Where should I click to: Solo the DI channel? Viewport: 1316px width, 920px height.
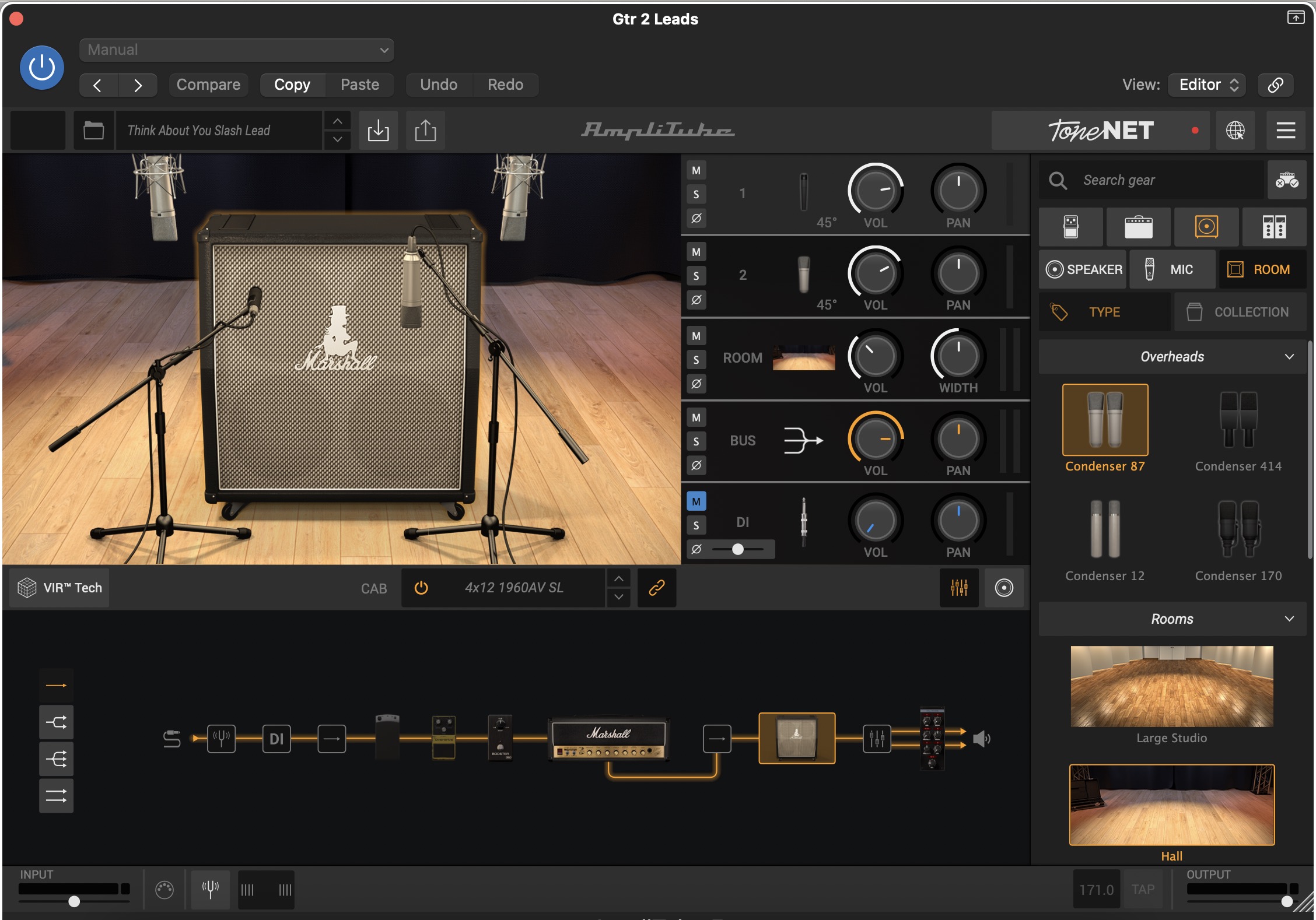click(696, 525)
